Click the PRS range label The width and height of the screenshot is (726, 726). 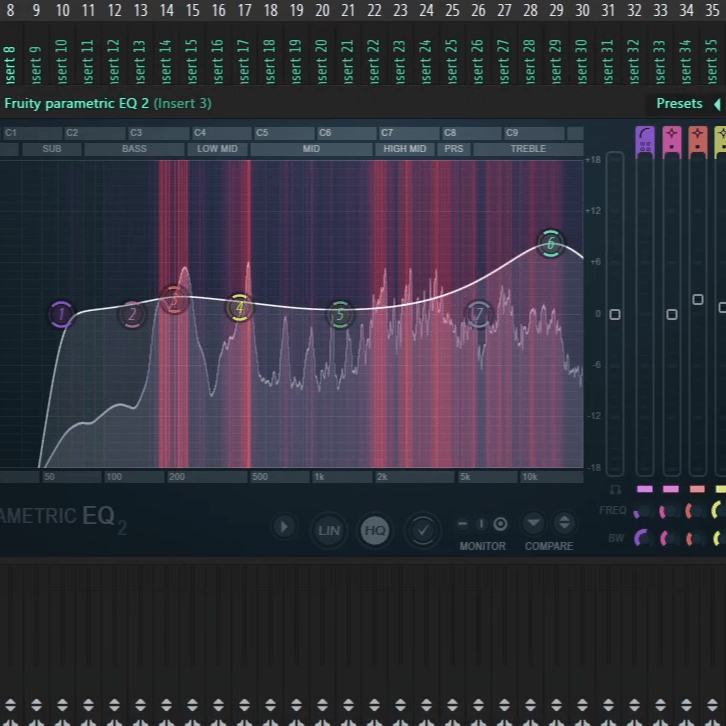[x=454, y=149]
